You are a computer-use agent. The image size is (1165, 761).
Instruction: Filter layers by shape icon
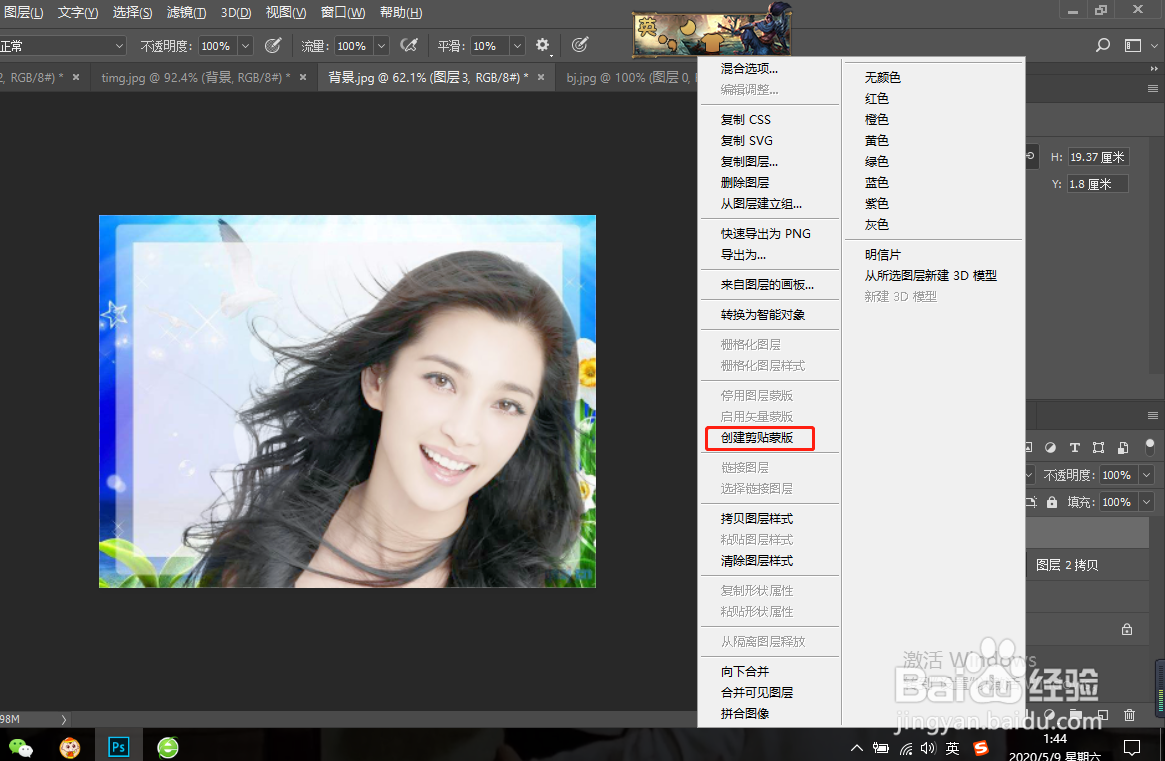(x=1098, y=447)
